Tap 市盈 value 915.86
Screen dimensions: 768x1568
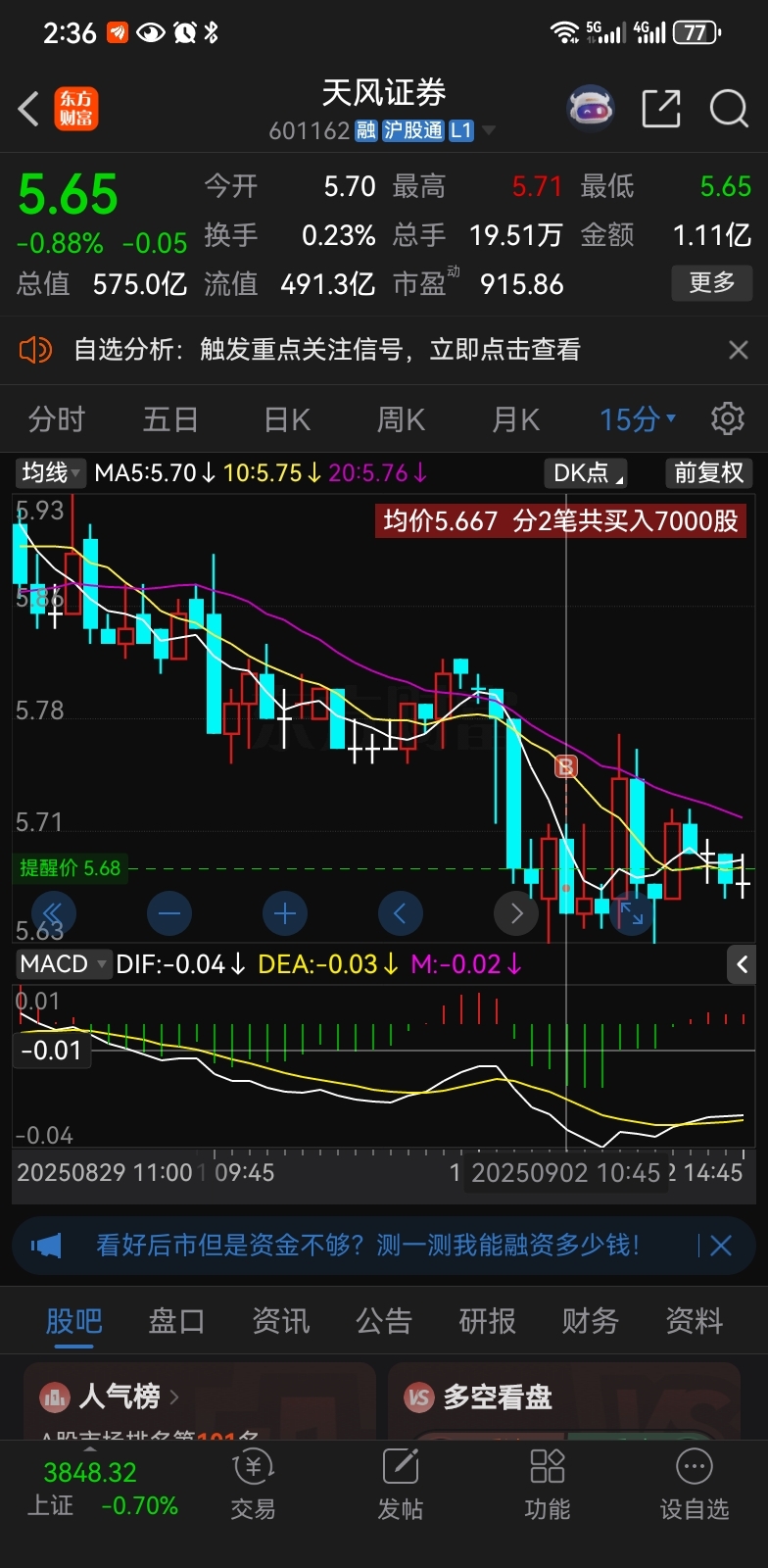click(x=521, y=284)
